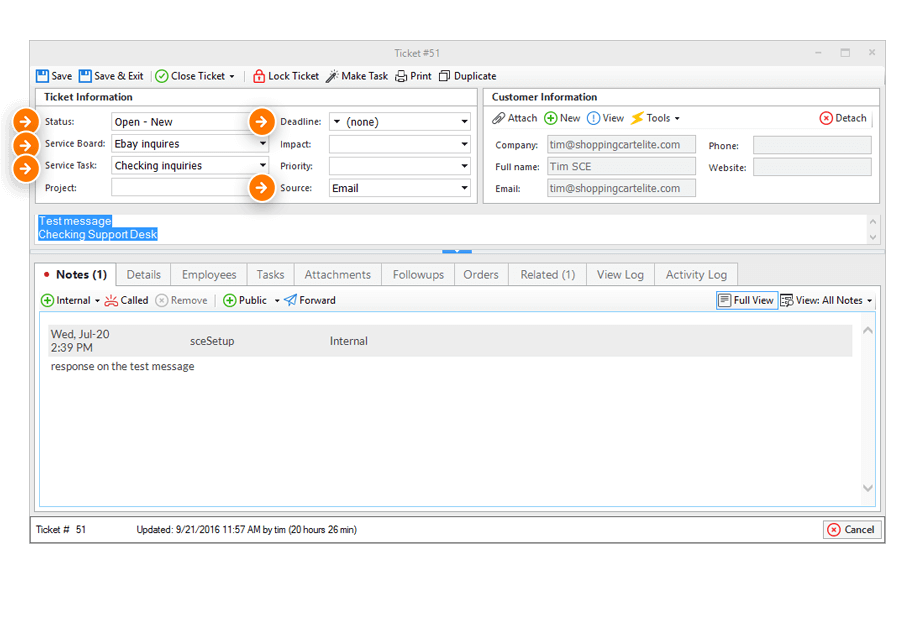Click the Company field
The height and width of the screenshot is (620, 900).
[x=621, y=145]
